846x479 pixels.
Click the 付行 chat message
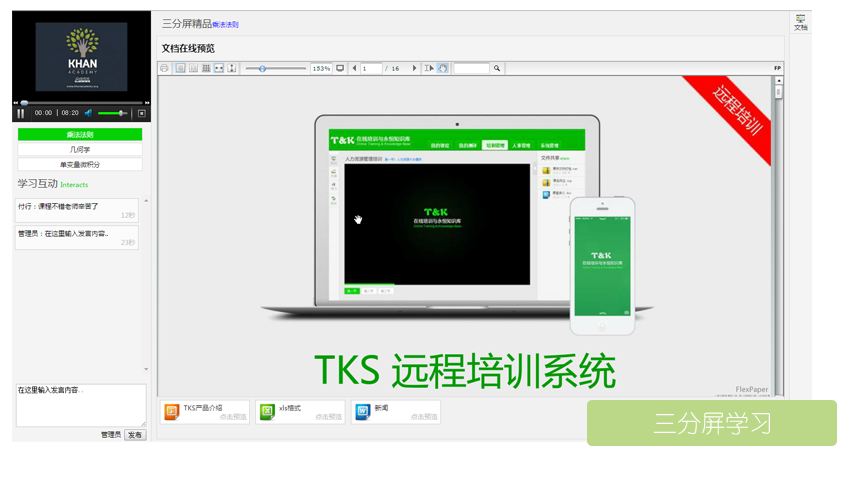tap(77, 210)
